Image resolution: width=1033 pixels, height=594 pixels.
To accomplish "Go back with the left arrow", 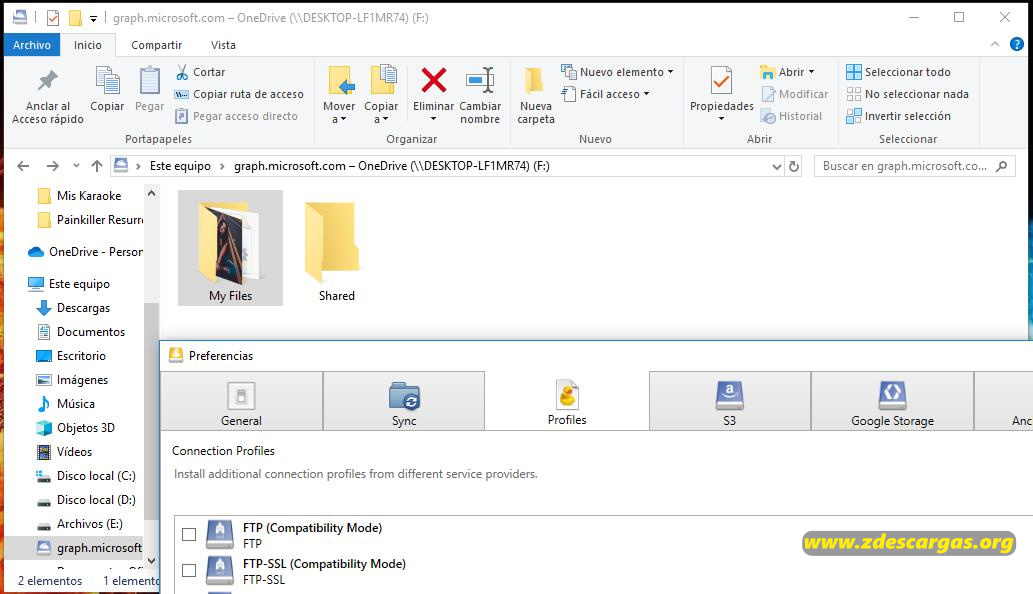I will point(23,166).
